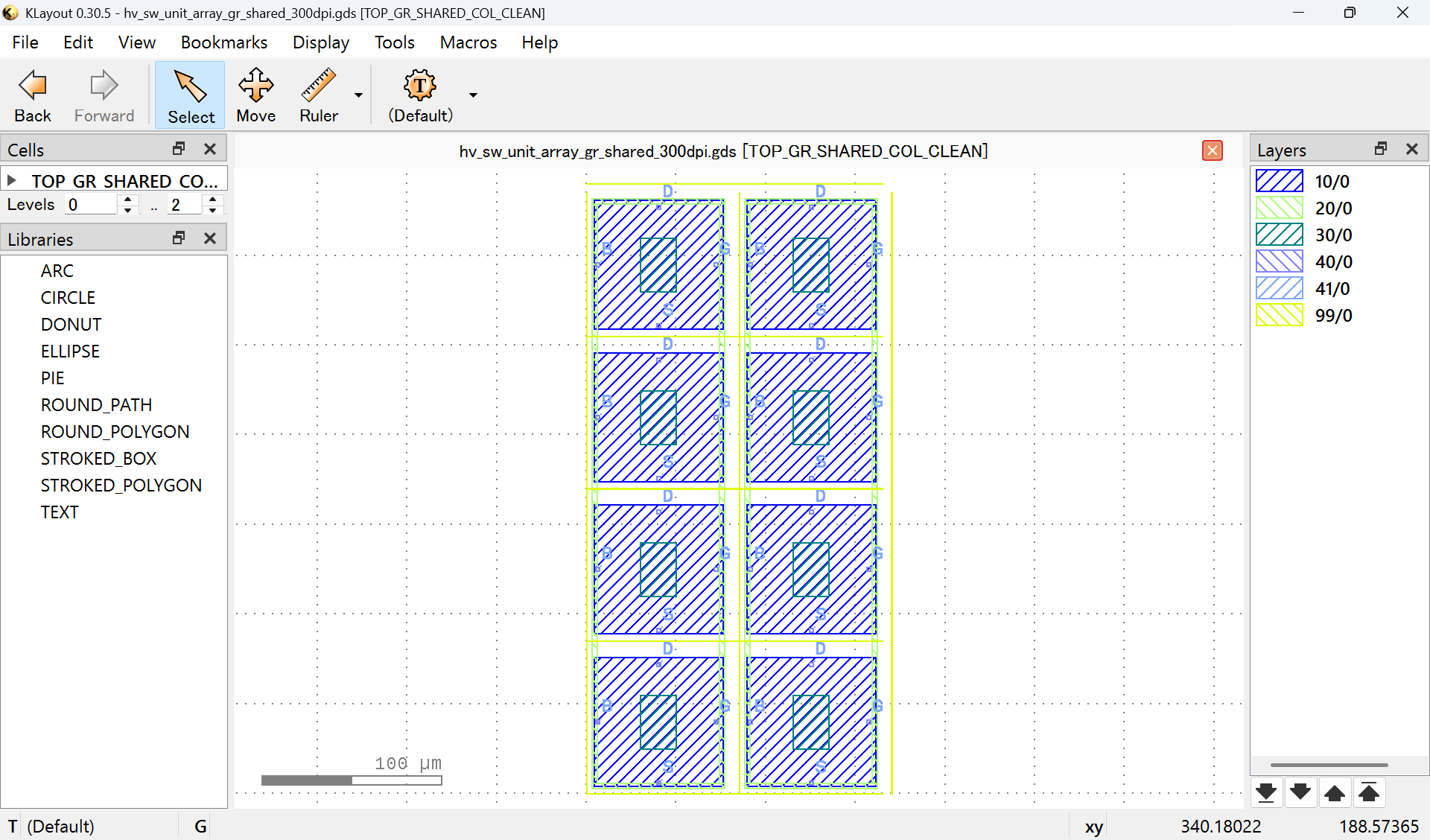The height and width of the screenshot is (840, 1430).
Task: Select the ROUND_PATH library entry
Action: point(96,404)
